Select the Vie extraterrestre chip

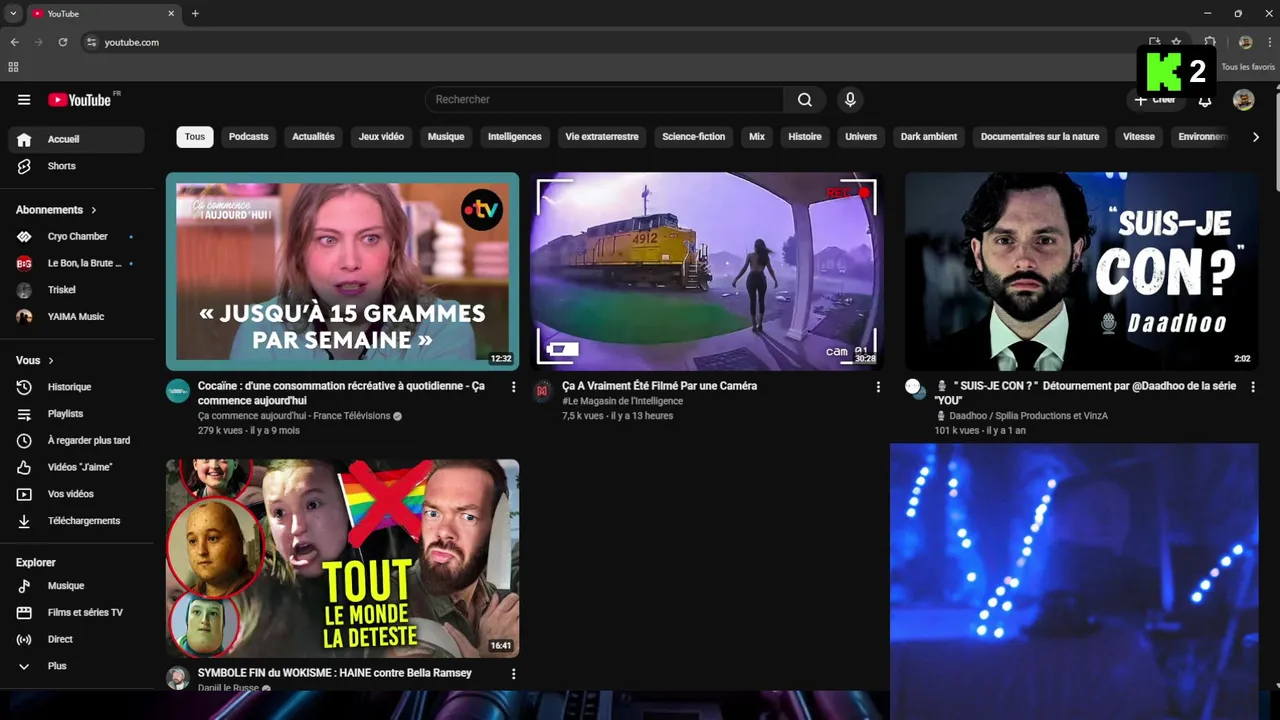click(602, 137)
